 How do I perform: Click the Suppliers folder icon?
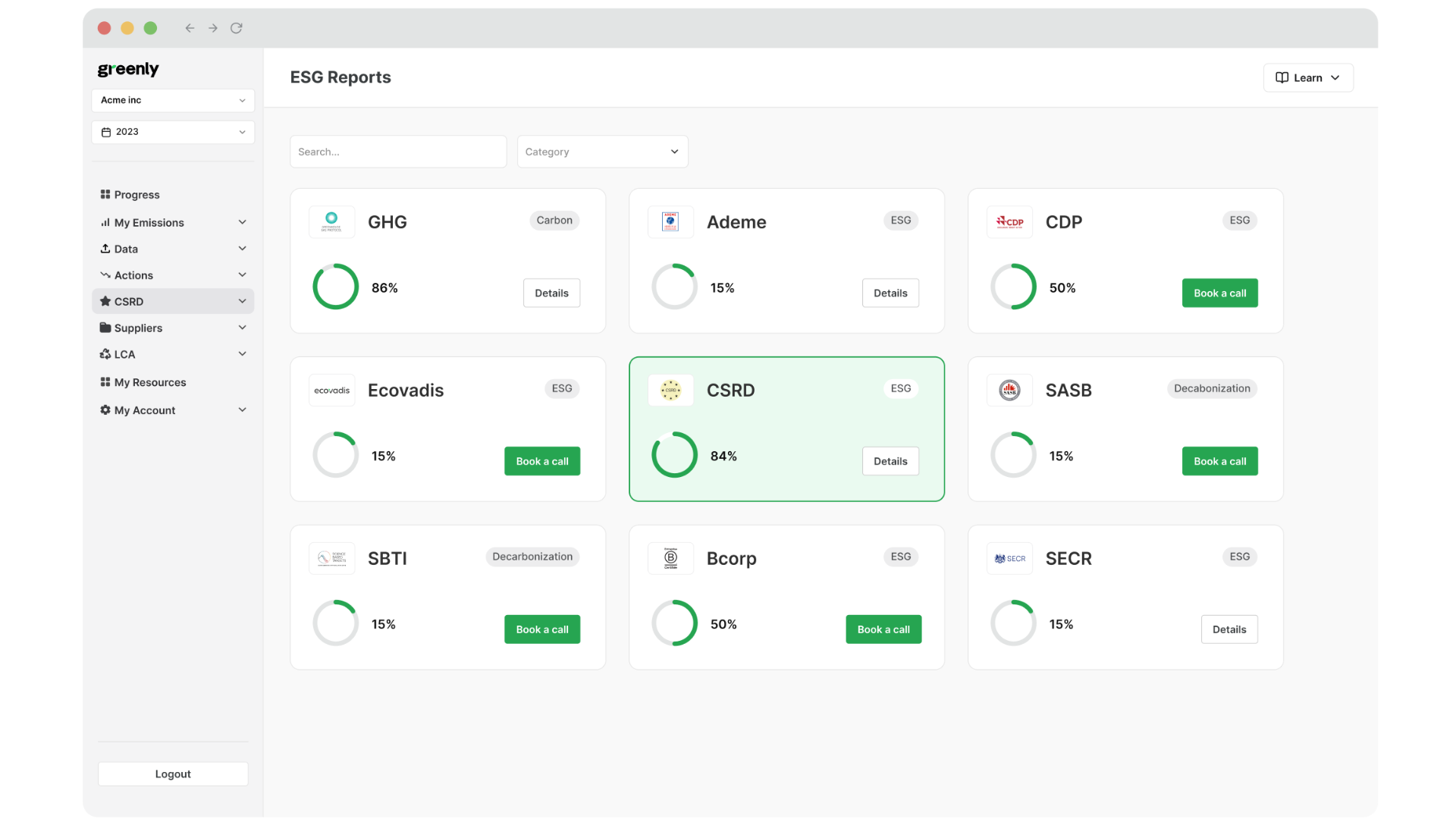click(105, 328)
